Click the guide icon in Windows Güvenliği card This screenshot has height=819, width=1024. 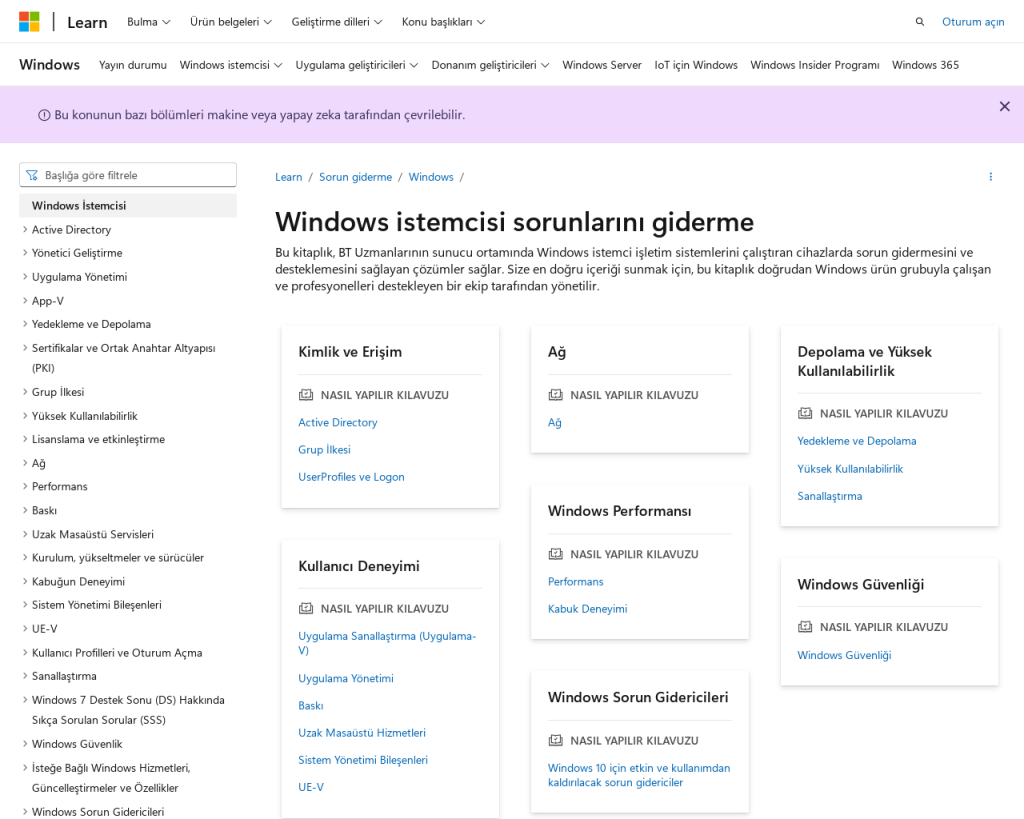tap(805, 626)
